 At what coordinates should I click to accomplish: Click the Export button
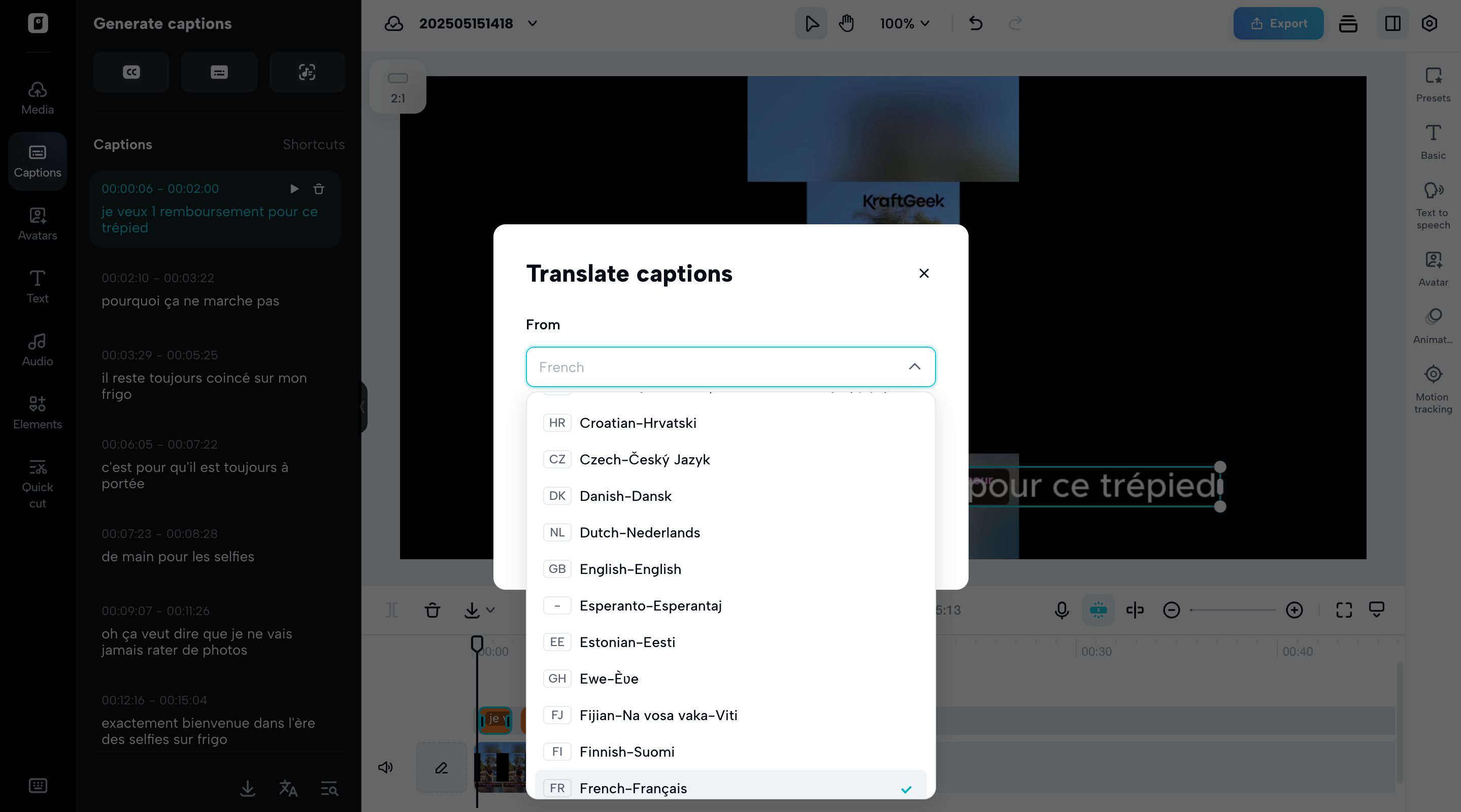point(1278,23)
